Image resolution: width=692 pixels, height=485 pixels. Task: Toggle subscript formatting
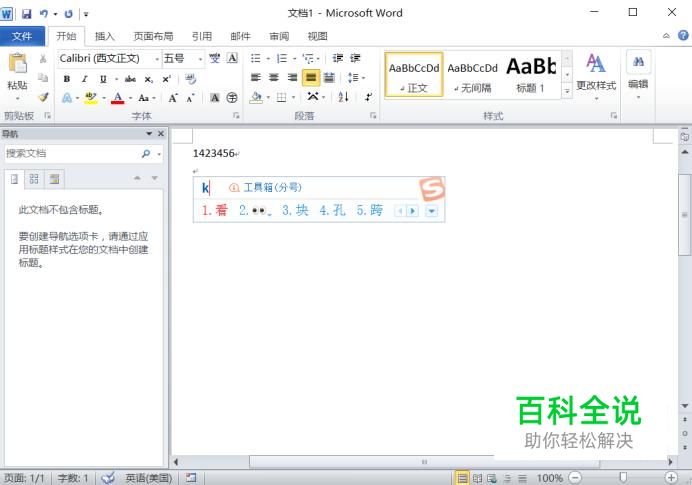[149, 79]
